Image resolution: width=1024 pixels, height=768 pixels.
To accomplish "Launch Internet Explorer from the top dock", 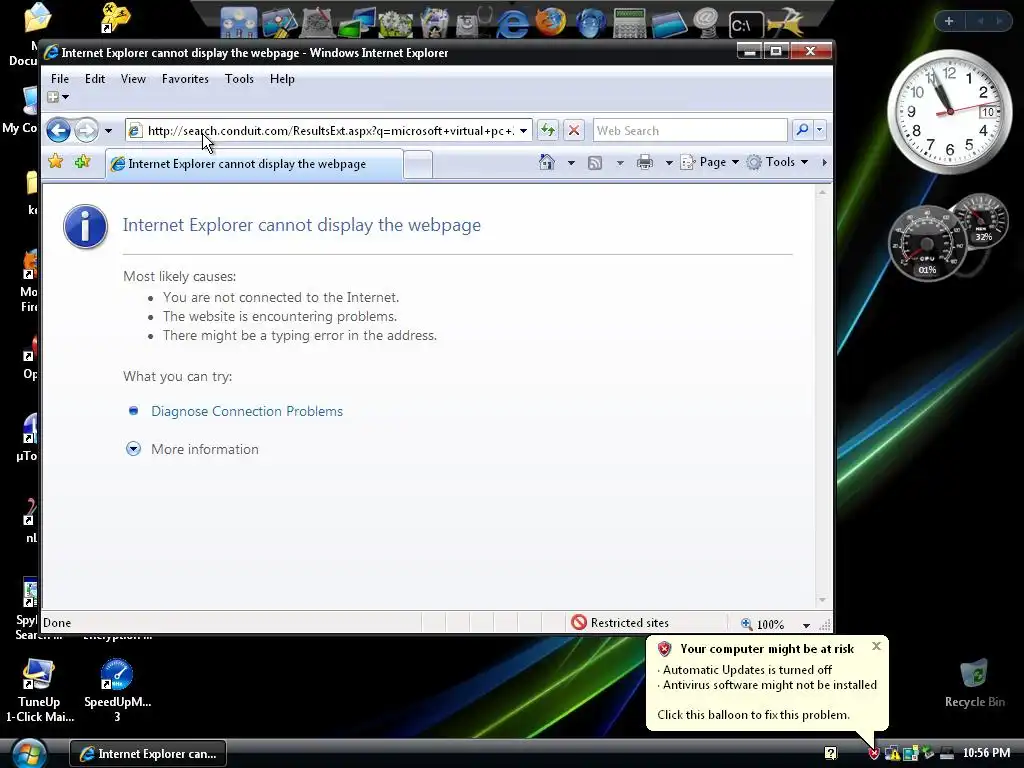I will [x=513, y=24].
